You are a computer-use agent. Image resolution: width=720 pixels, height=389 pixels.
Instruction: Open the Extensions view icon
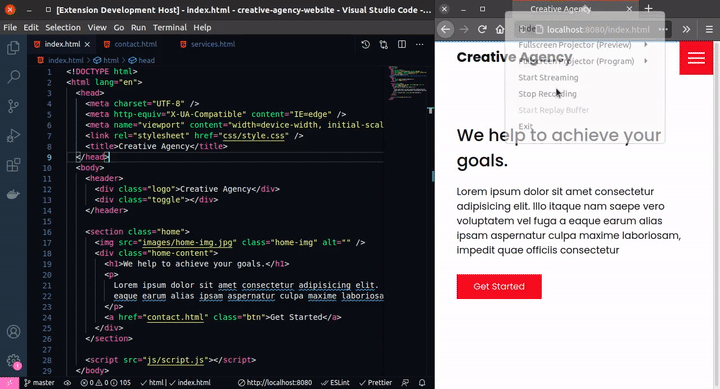click(x=13, y=164)
